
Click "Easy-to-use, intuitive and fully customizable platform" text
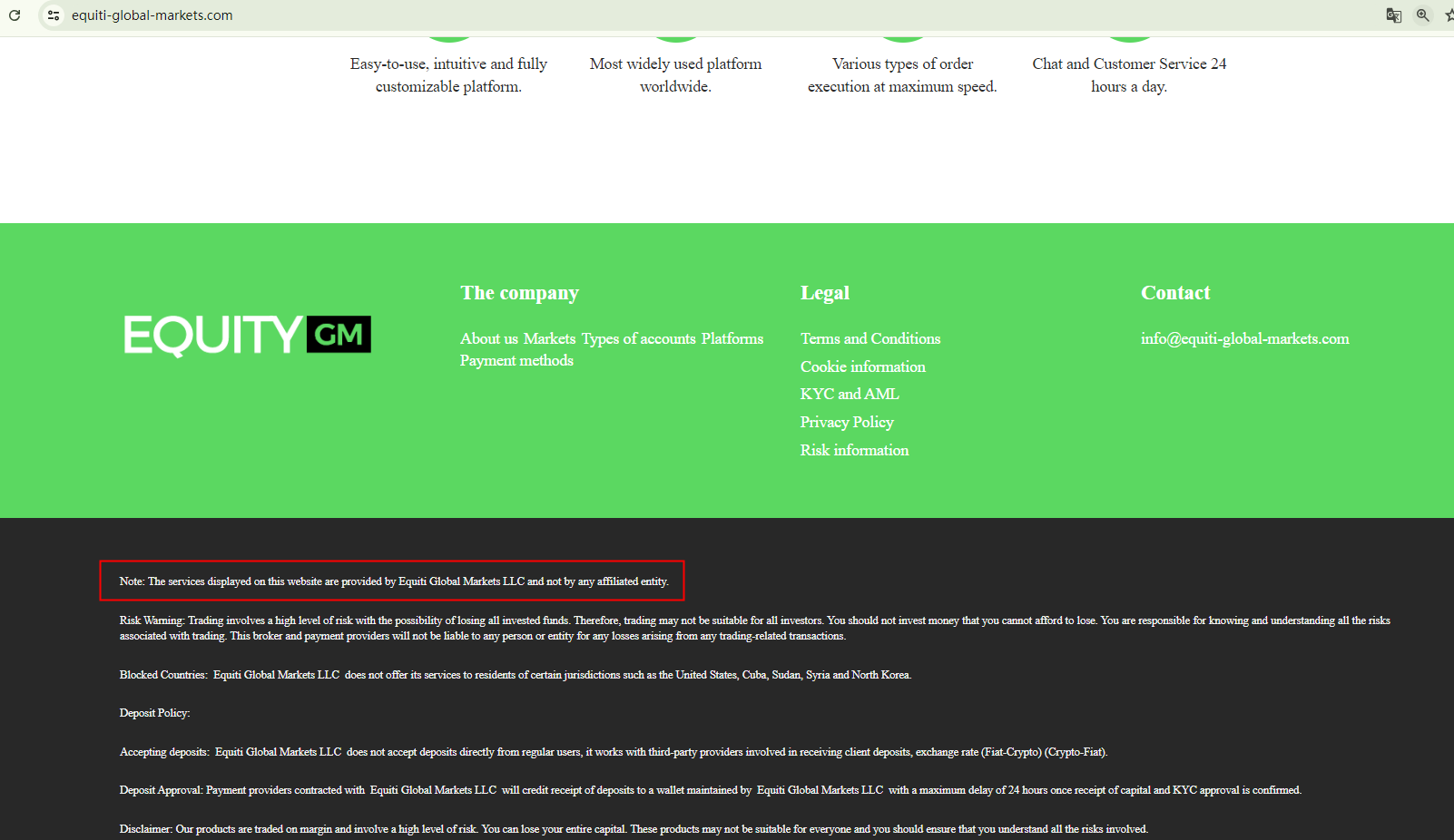448,75
